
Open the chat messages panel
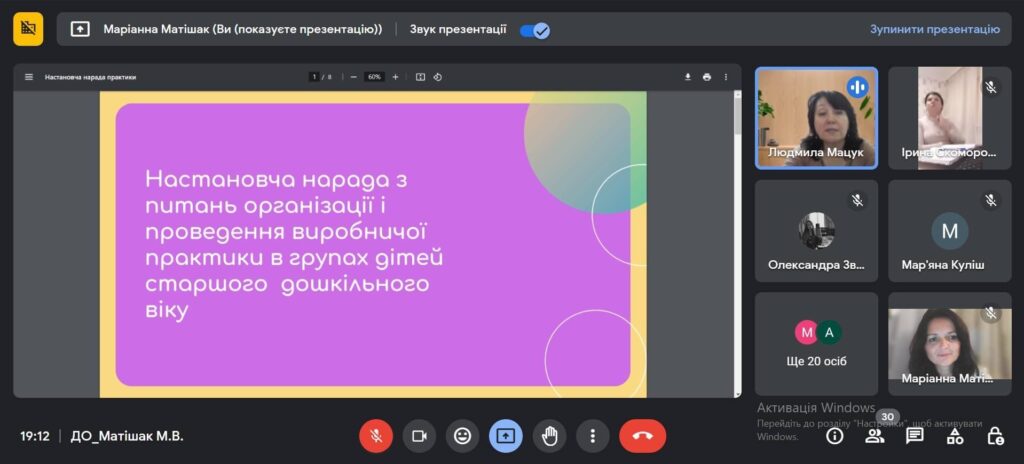click(x=914, y=436)
